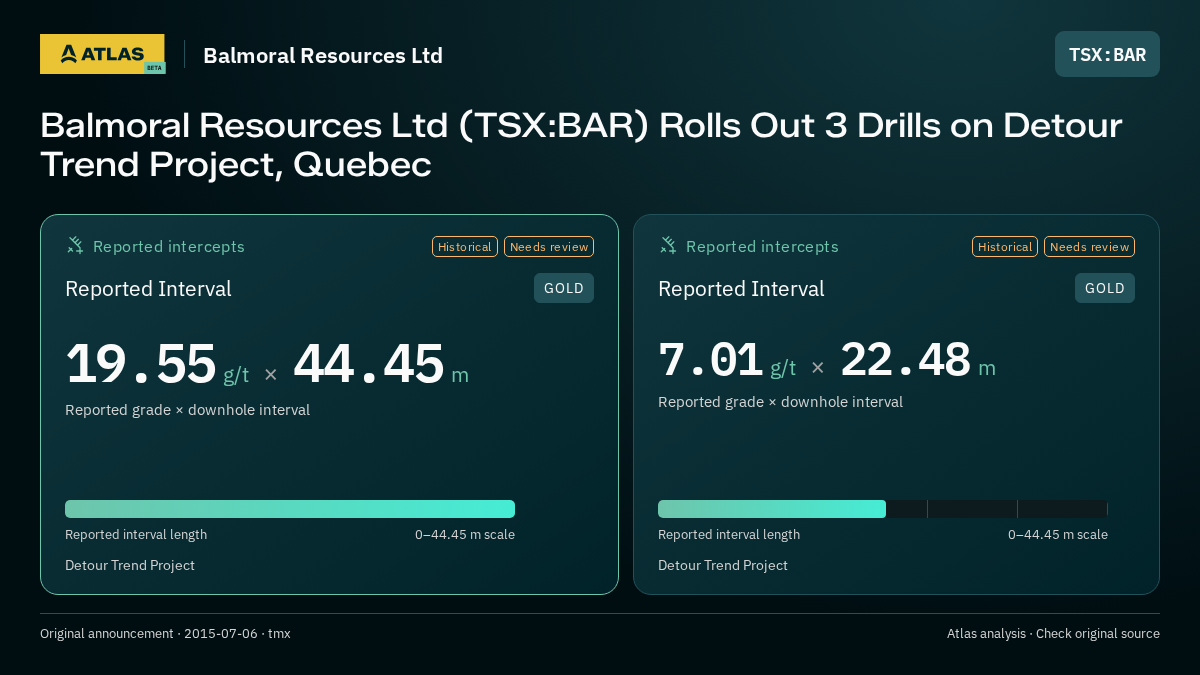Screen dimensions: 1200x675
Task: Click the Balmoral Resources Ltd company name
Action: point(323,55)
